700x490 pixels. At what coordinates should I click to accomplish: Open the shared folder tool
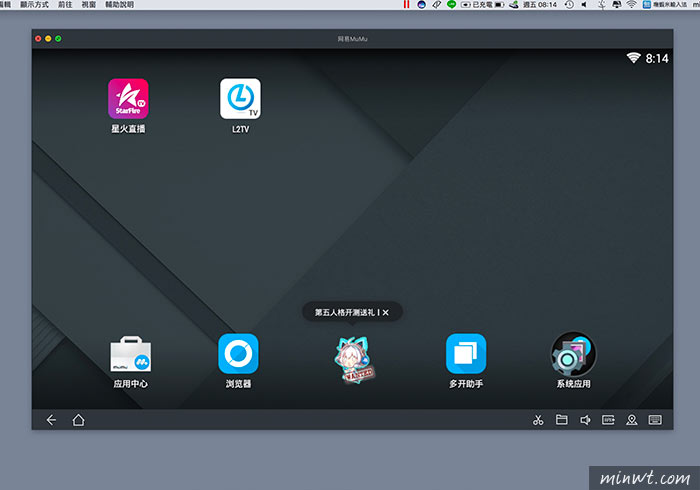tap(562, 419)
